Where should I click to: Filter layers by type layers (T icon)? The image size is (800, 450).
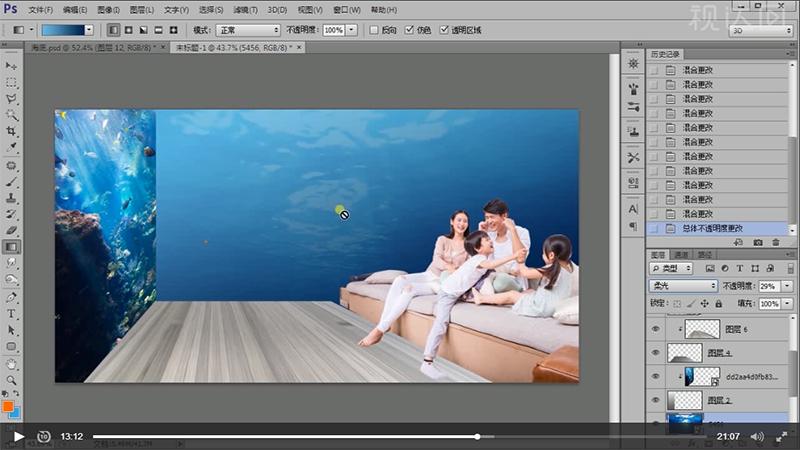coord(740,268)
